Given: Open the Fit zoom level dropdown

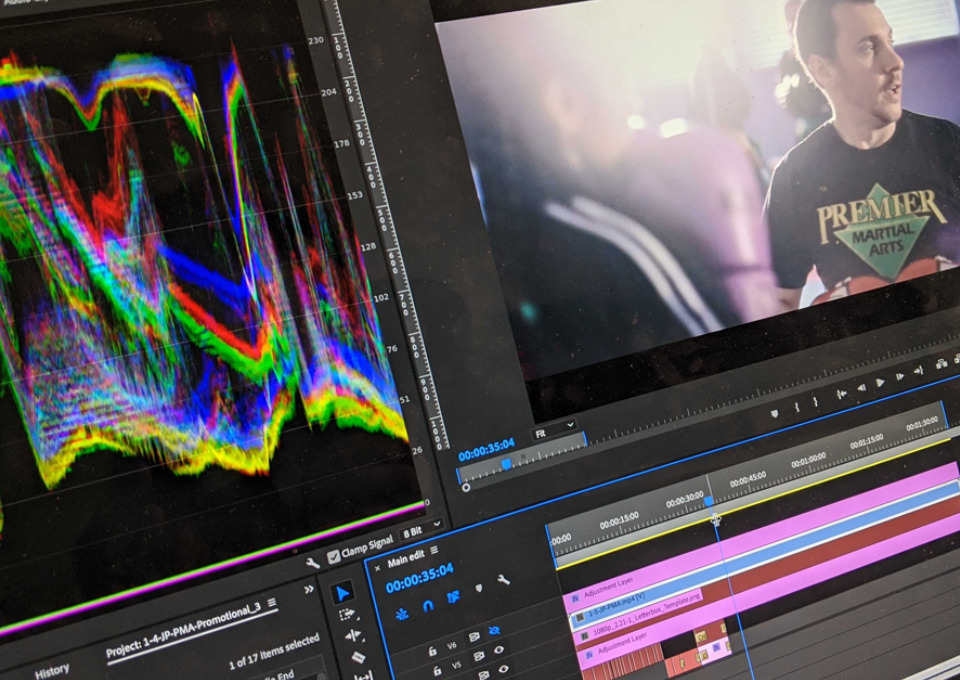Looking at the screenshot, I should tap(554, 430).
